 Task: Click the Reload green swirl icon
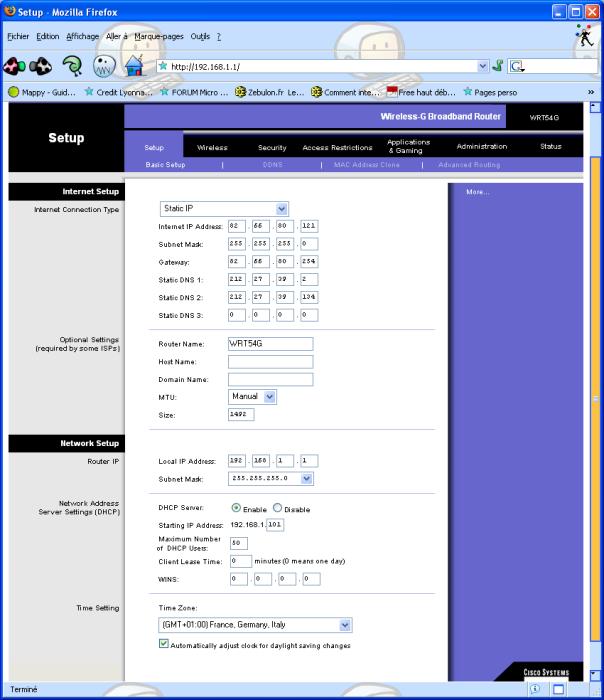72,66
